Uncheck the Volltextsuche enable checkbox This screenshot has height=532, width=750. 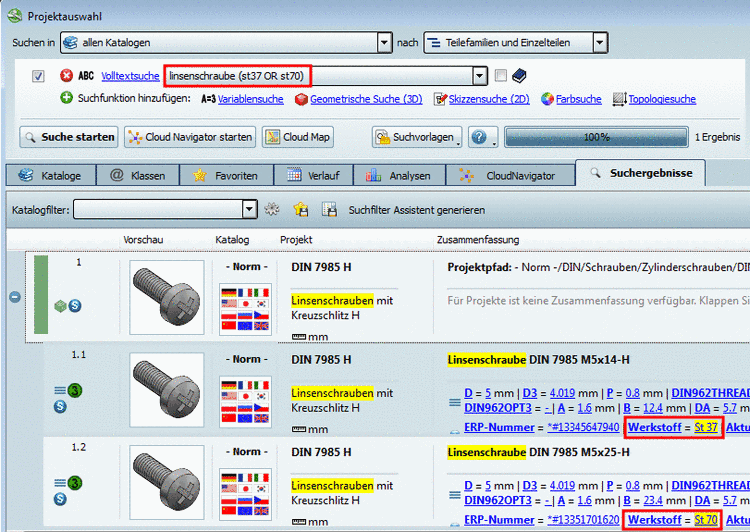38,76
